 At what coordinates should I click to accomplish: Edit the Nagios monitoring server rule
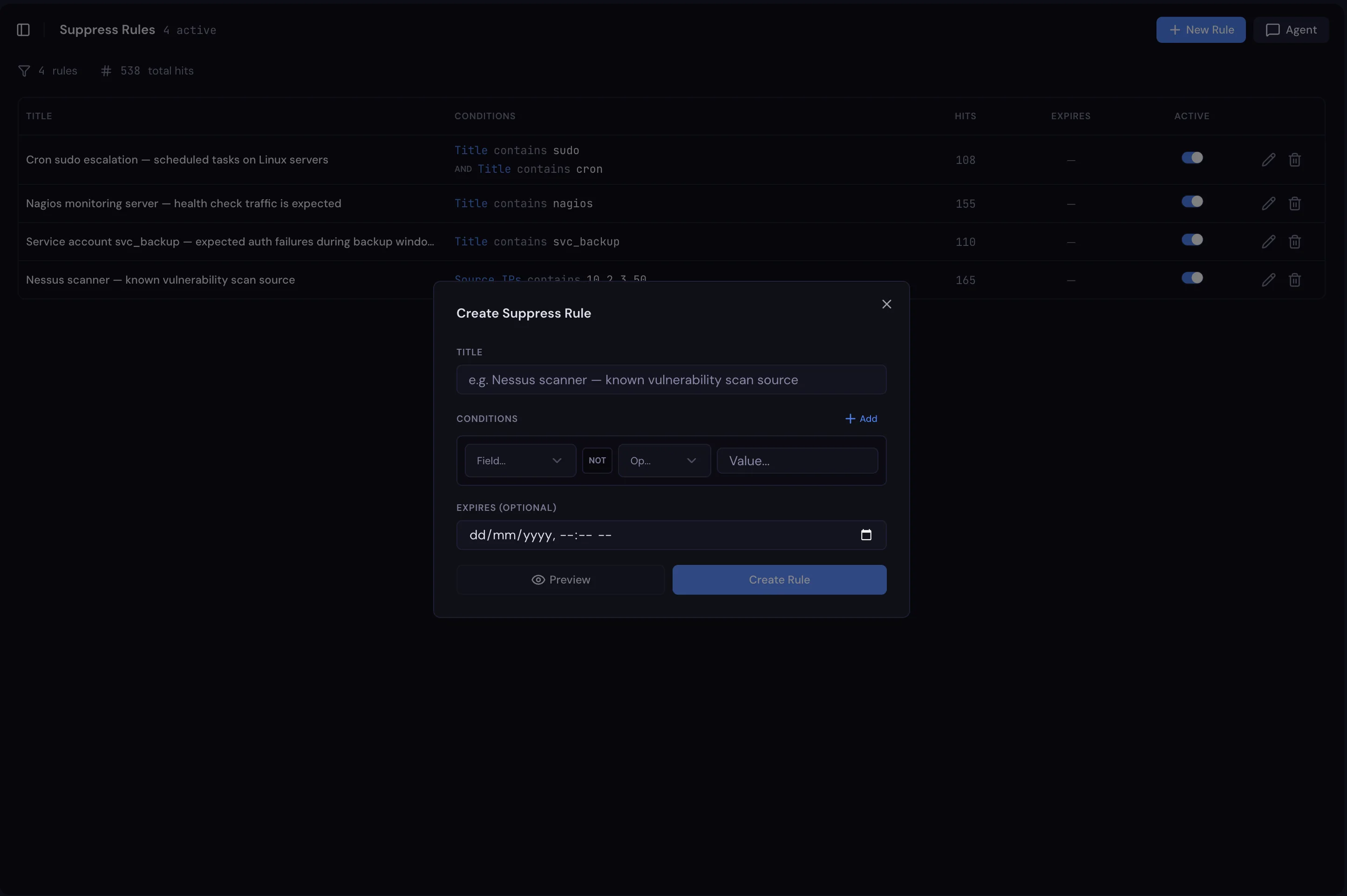1268,204
